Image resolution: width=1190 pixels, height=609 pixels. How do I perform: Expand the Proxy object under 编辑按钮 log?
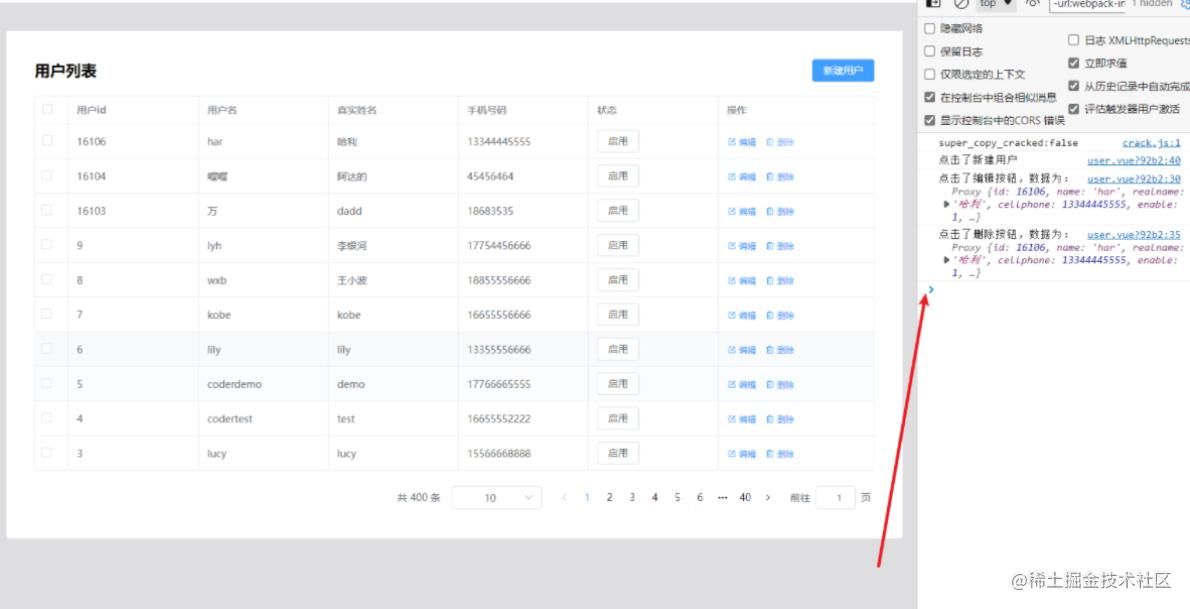coord(947,204)
